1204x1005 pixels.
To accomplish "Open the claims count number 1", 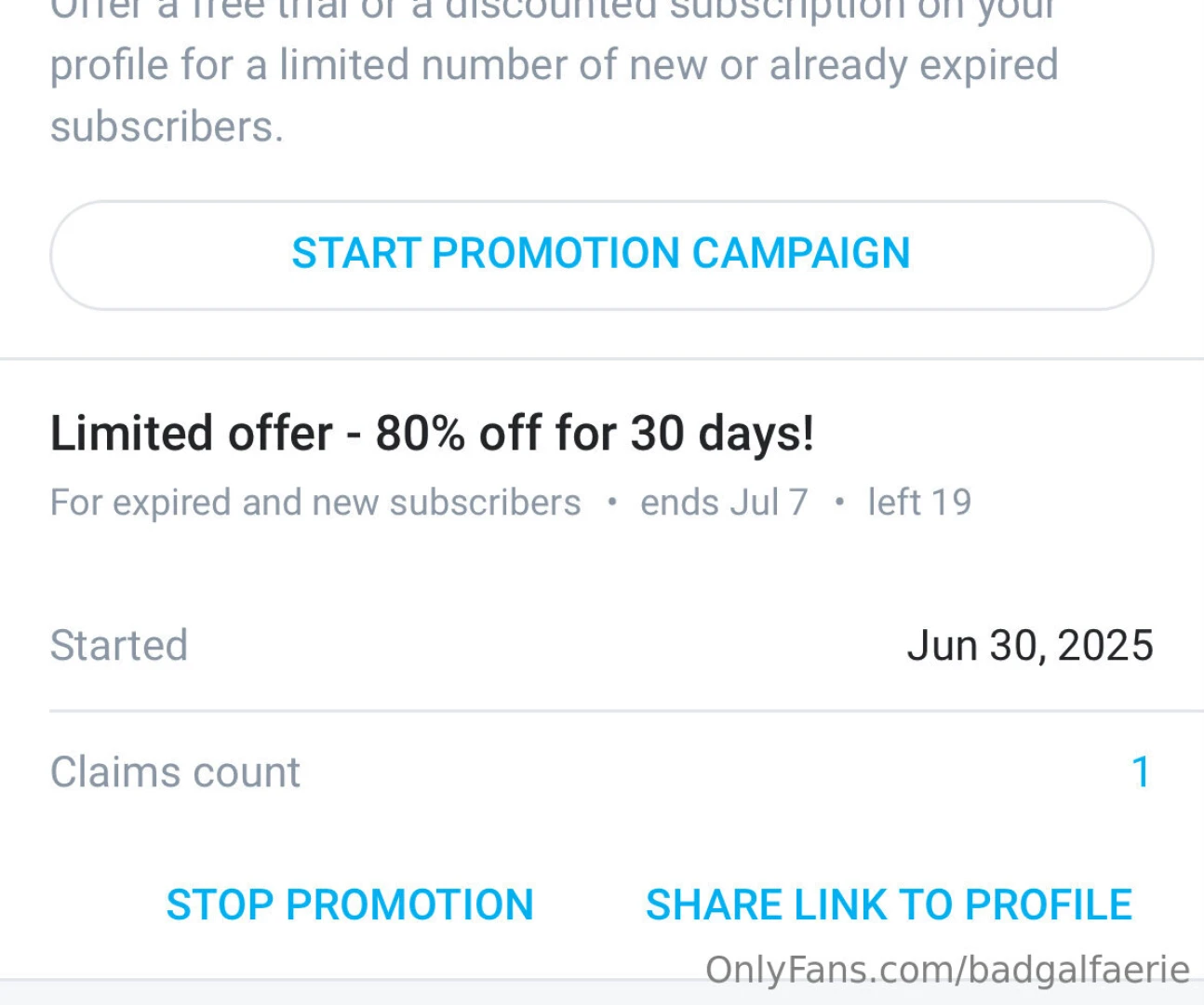I will point(1141,771).
